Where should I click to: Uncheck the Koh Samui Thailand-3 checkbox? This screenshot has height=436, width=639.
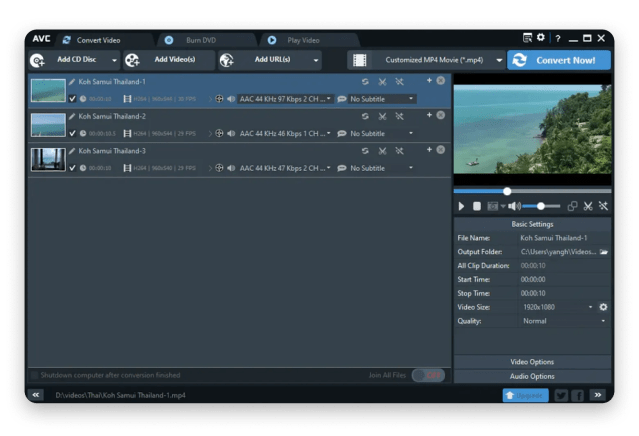(73, 168)
